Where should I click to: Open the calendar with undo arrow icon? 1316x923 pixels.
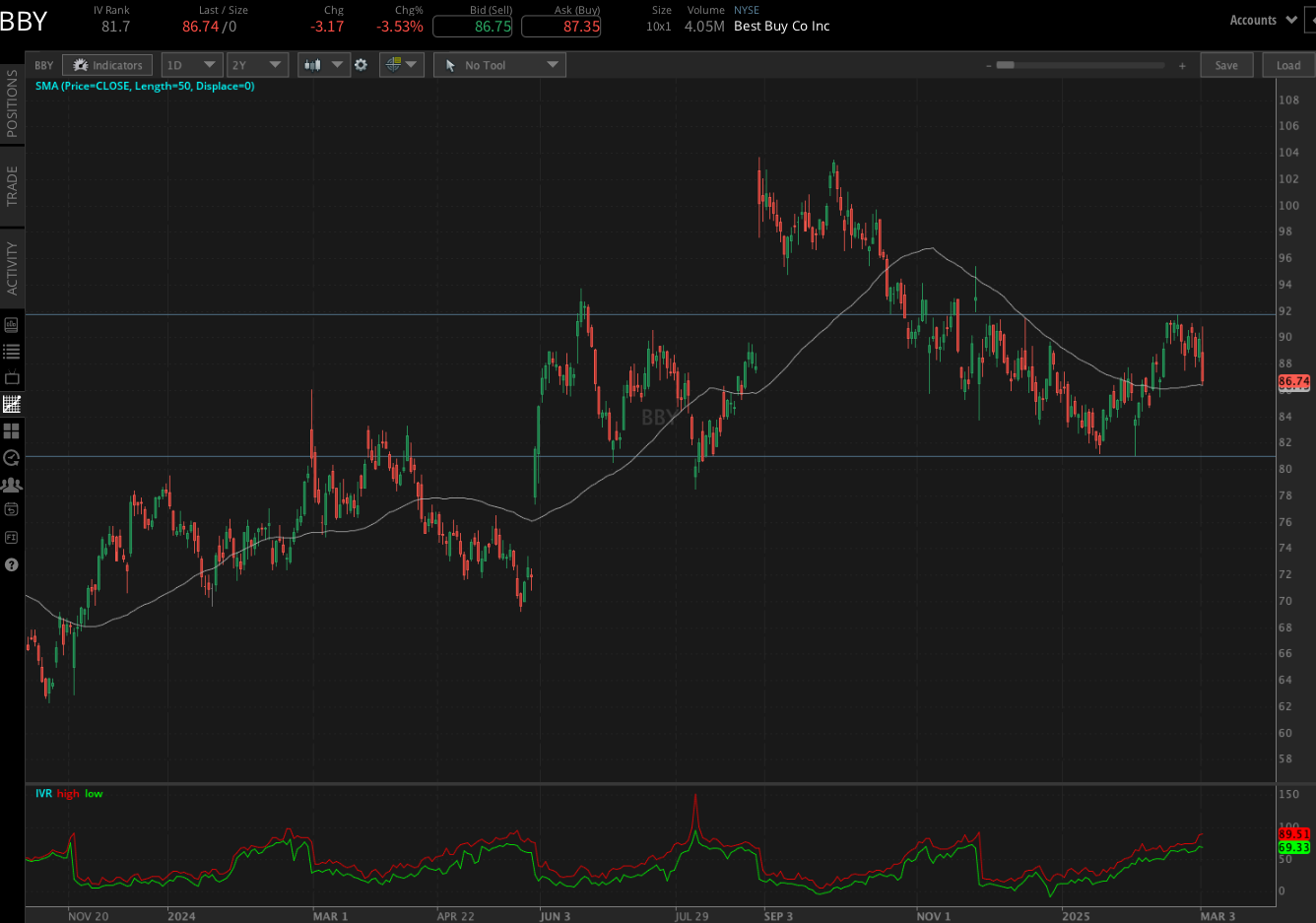pos(12,510)
